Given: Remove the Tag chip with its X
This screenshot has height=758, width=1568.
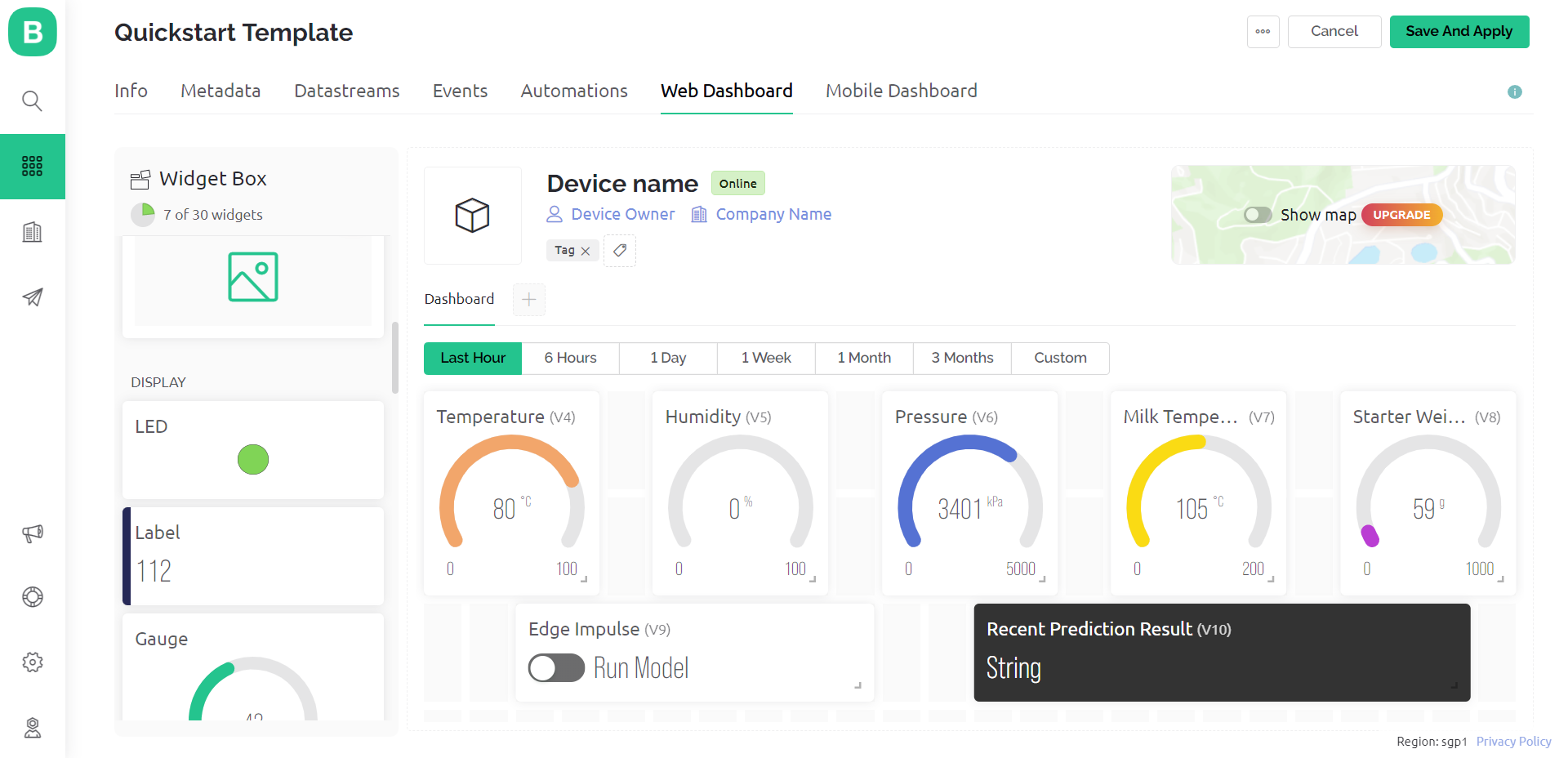Looking at the screenshot, I should click(586, 251).
